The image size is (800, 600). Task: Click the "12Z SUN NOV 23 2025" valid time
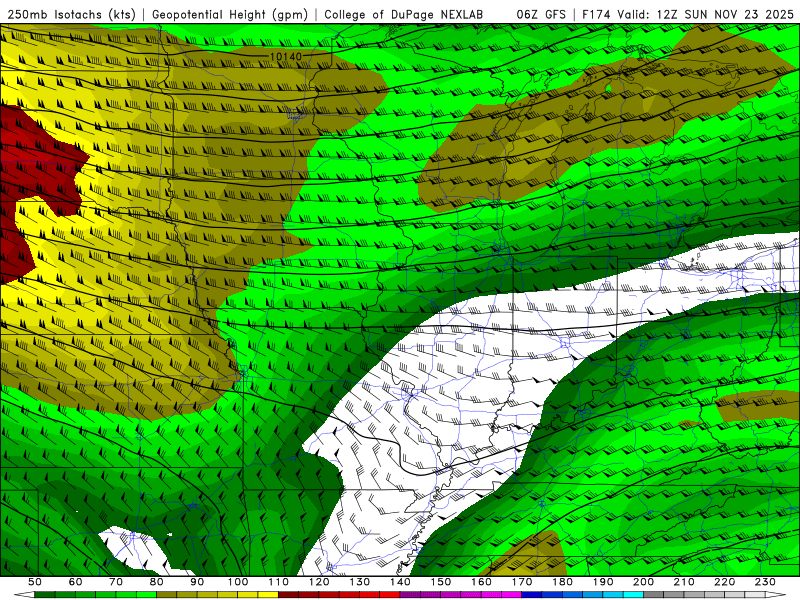(x=725, y=15)
